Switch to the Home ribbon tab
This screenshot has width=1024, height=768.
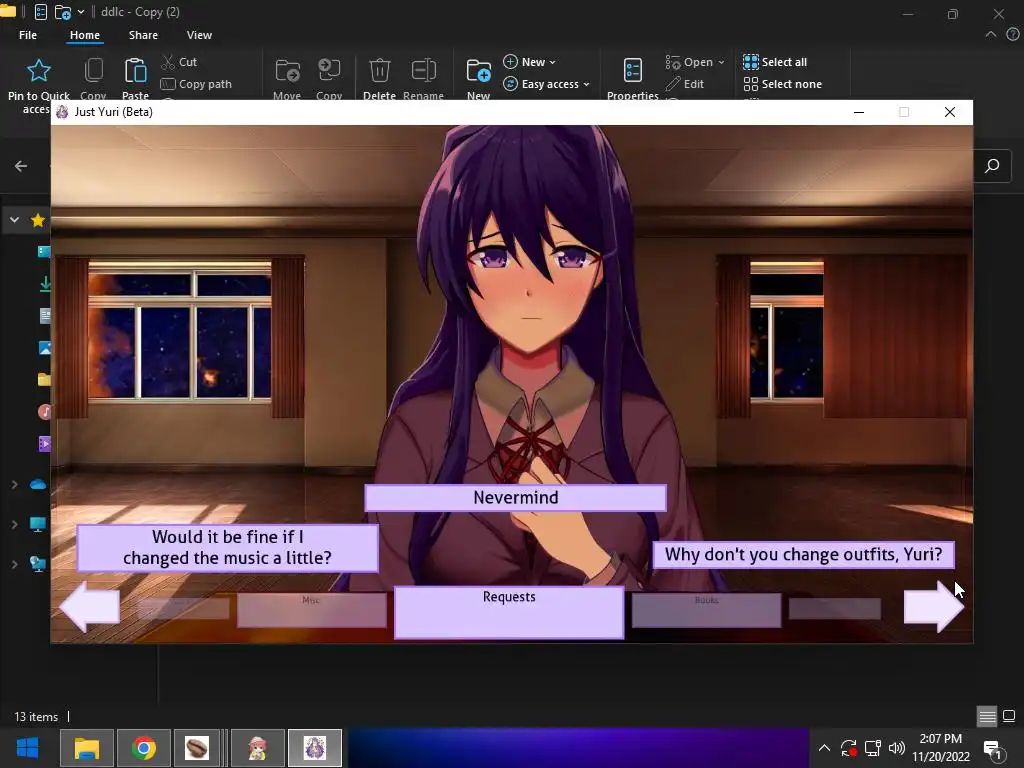coord(85,35)
